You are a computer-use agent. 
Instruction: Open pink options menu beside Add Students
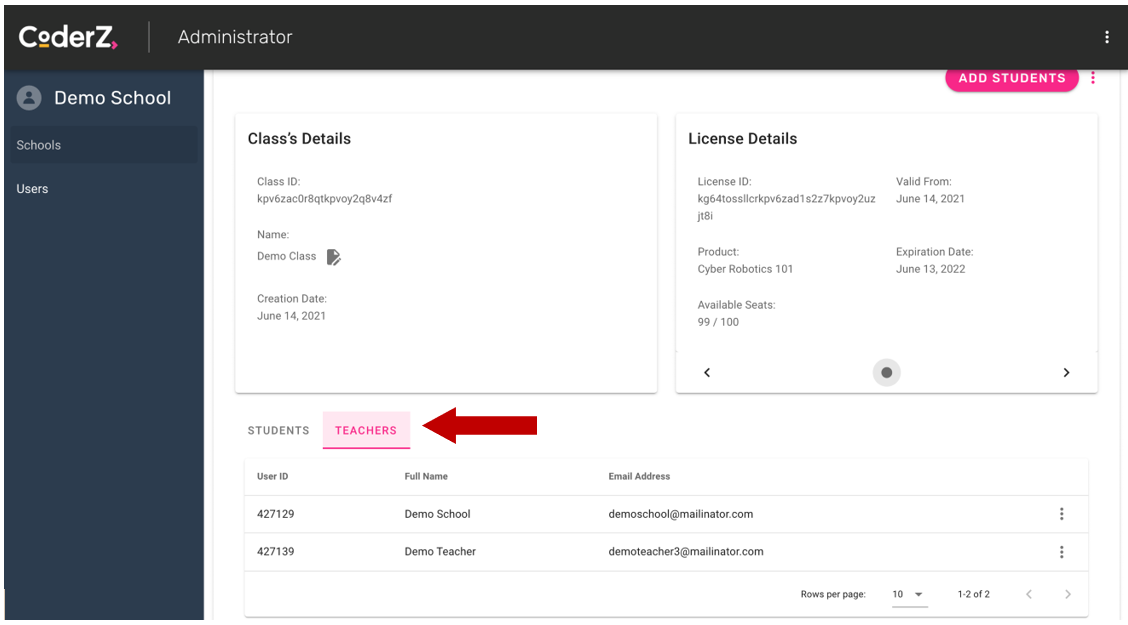tap(1093, 78)
